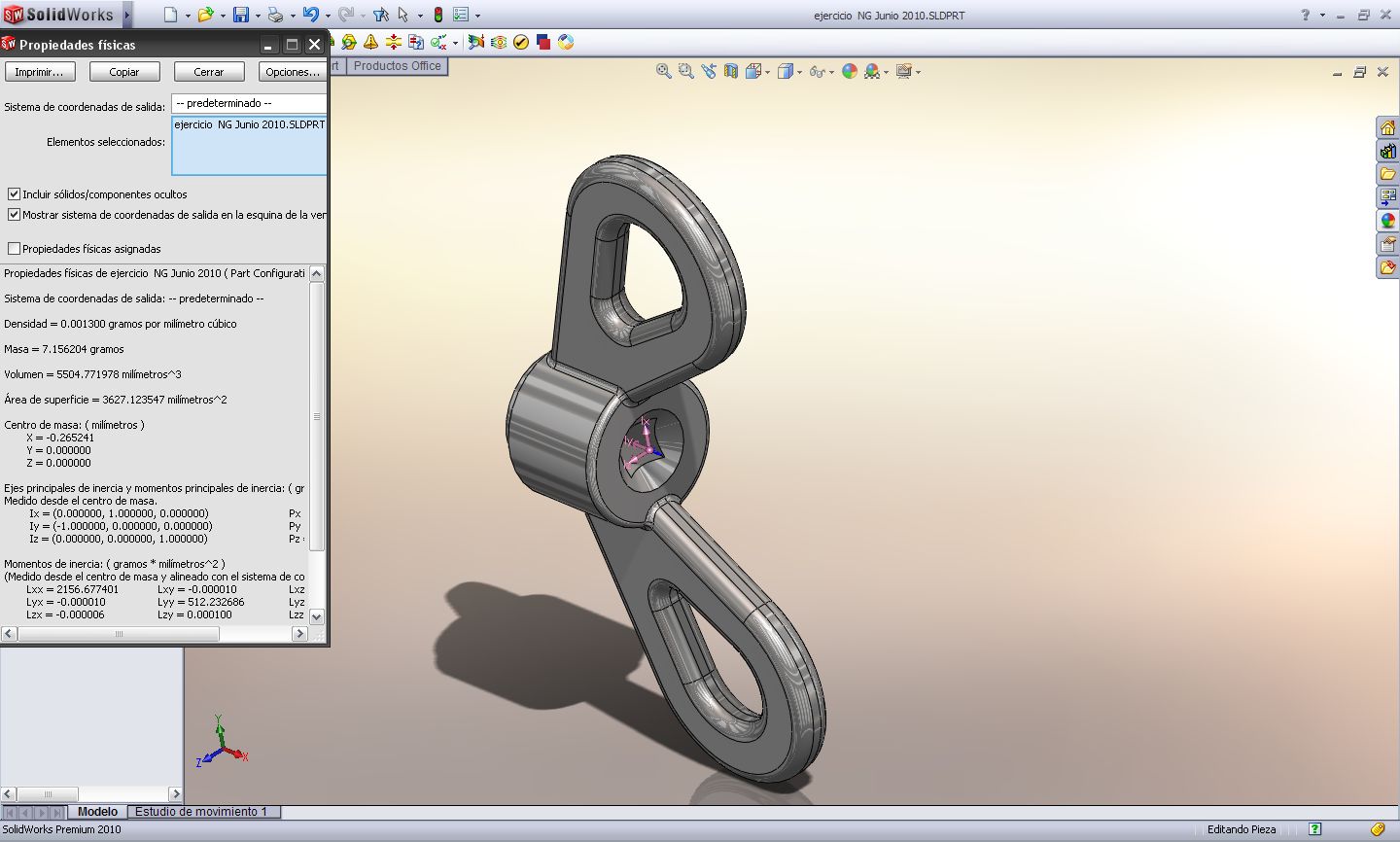Click the Rebuild traffic light icon

[438, 15]
